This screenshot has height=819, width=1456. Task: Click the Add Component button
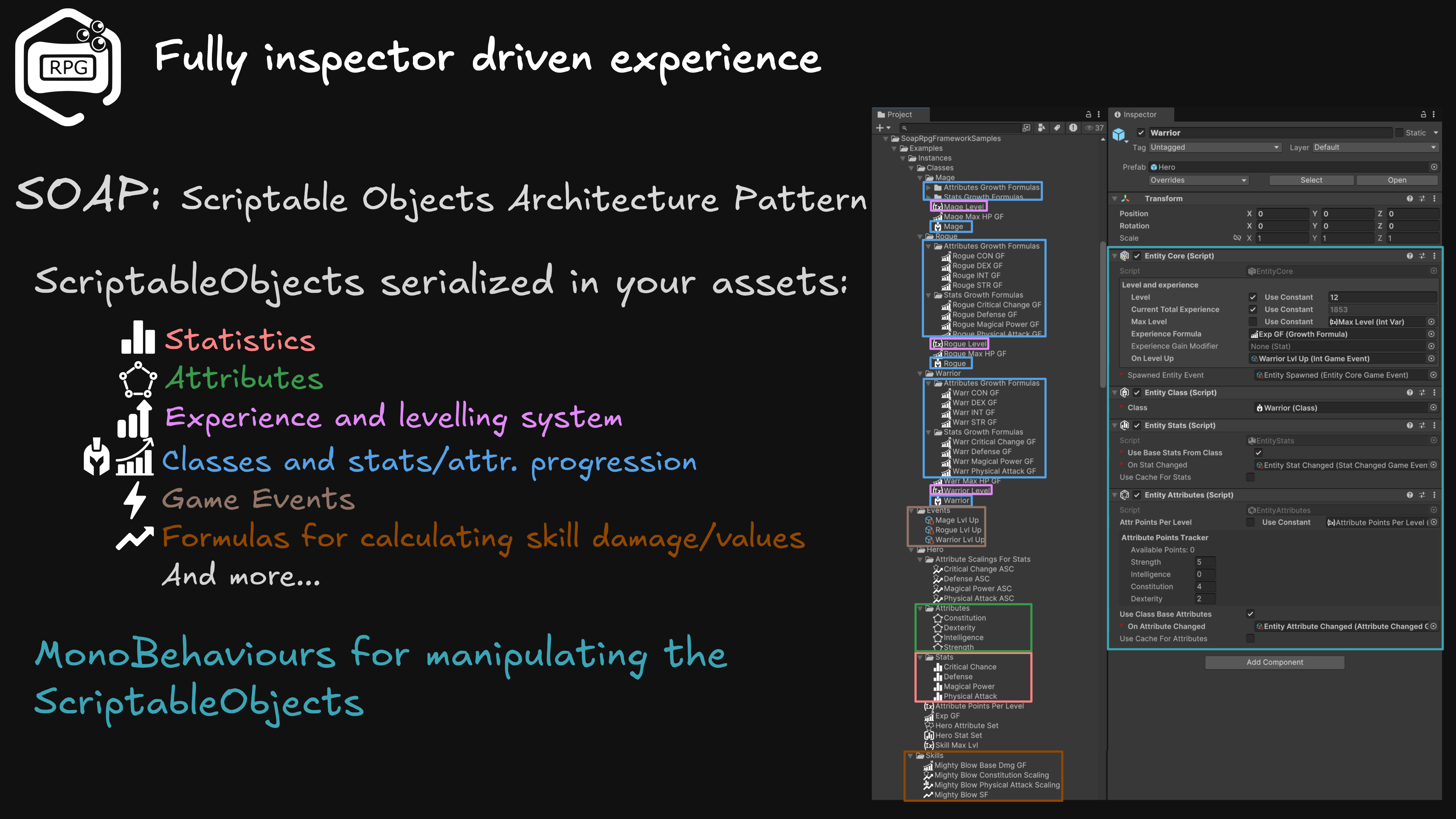tap(1274, 662)
